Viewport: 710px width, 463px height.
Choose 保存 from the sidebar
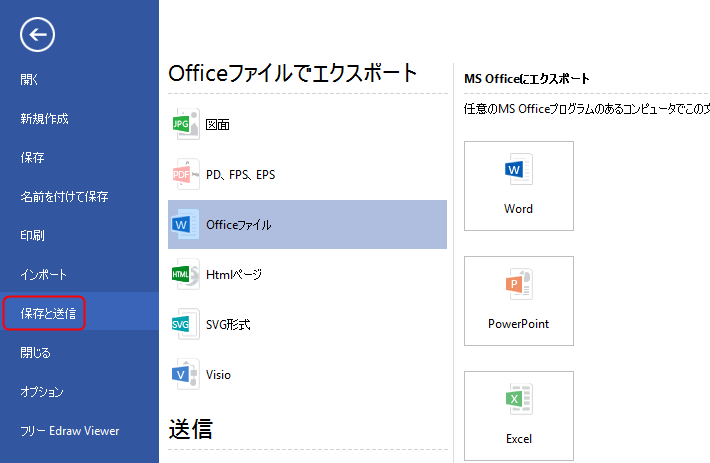point(32,158)
